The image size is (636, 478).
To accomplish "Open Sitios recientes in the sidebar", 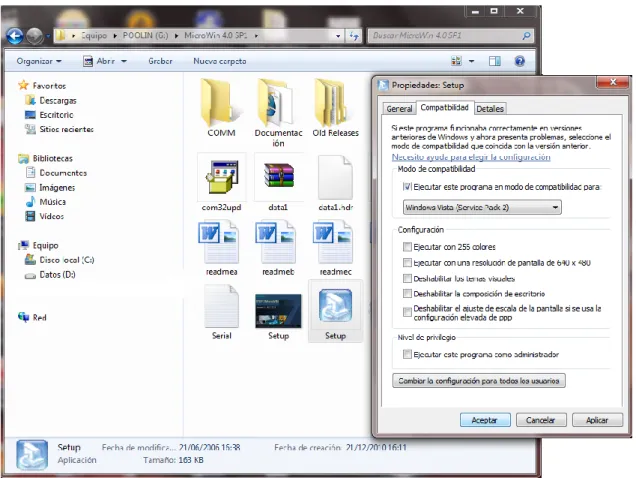I will (66, 129).
